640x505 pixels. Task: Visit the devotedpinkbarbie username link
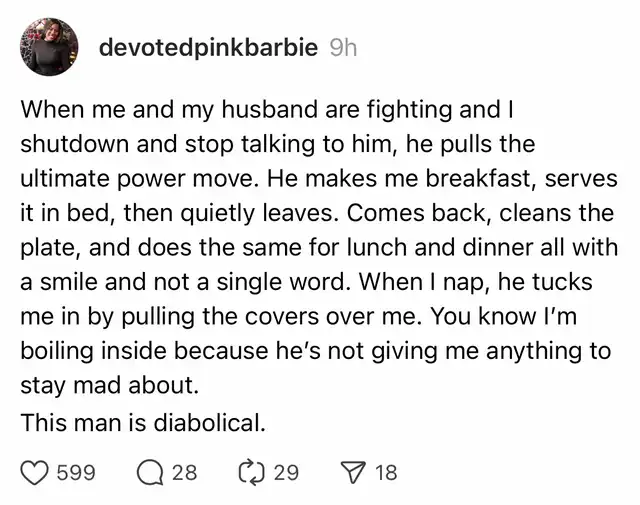pos(208,48)
